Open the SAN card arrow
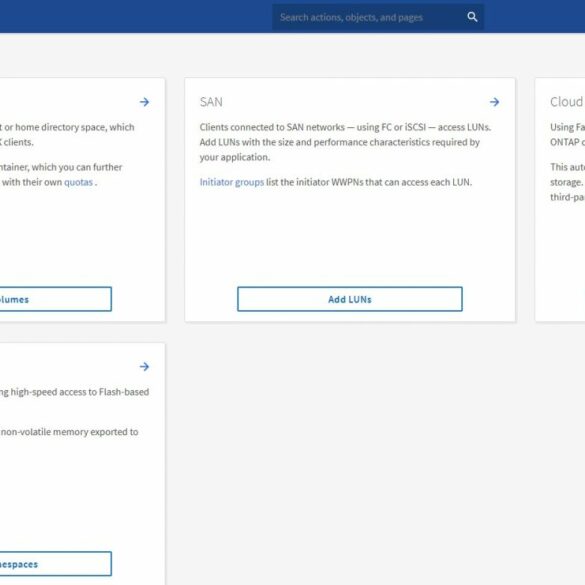Screen dimensions: 585x585 click(494, 102)
